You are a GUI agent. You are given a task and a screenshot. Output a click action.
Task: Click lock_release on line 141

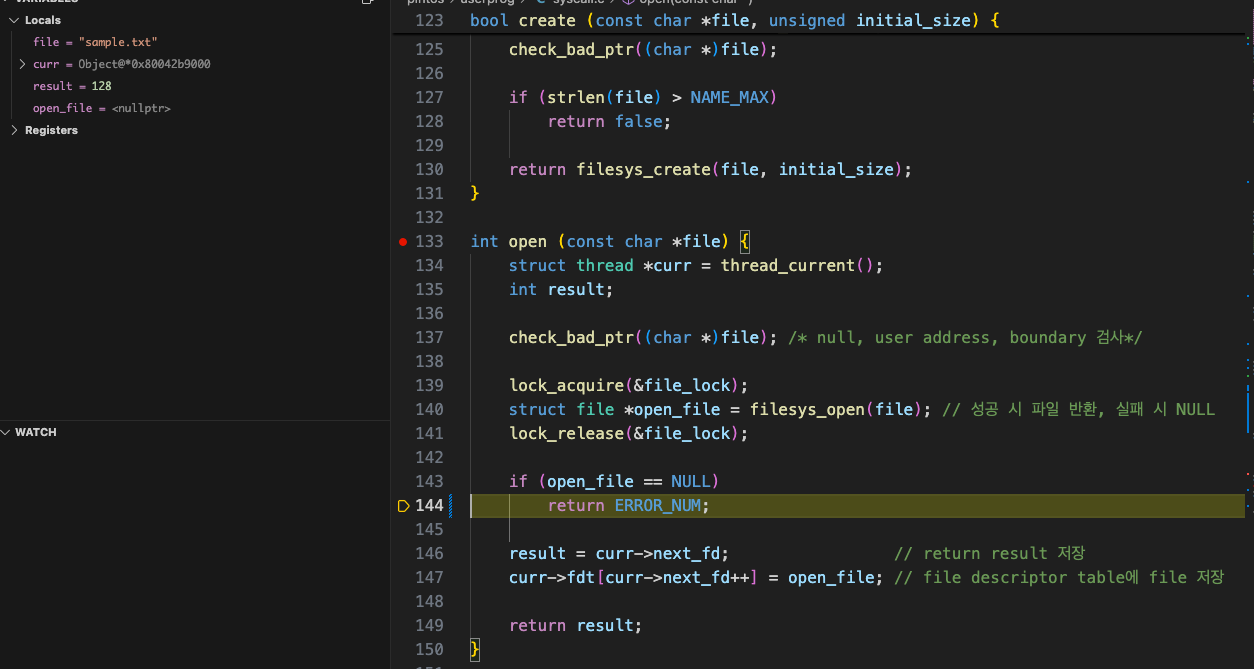pos(567,433)
